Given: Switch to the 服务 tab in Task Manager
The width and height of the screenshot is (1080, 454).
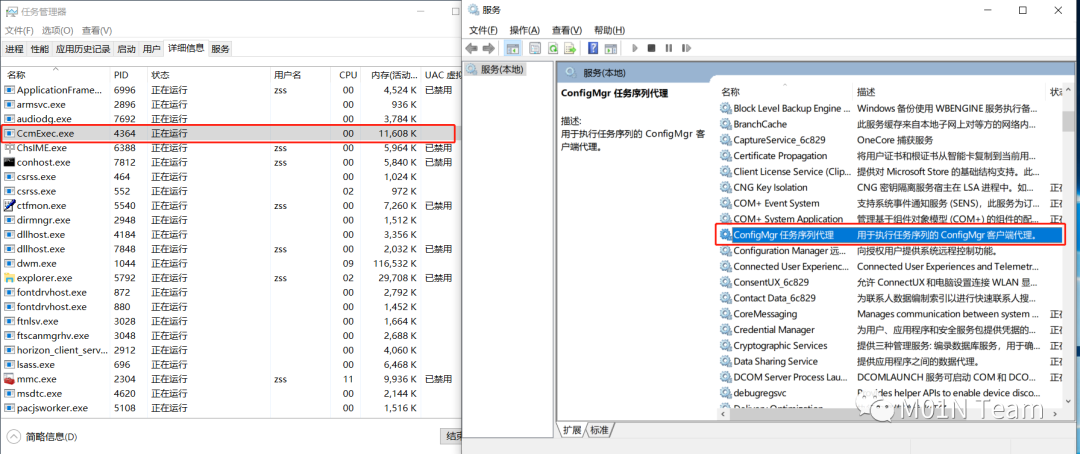Looking at the screenshot, I should (220, 49).
